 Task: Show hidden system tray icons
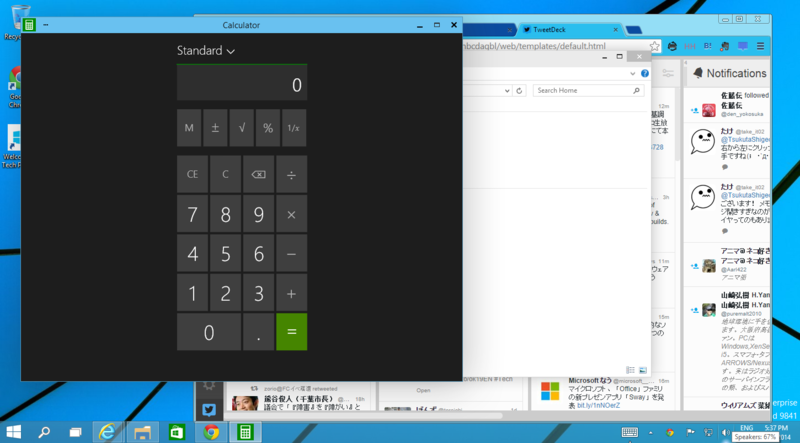click(651, 433)
